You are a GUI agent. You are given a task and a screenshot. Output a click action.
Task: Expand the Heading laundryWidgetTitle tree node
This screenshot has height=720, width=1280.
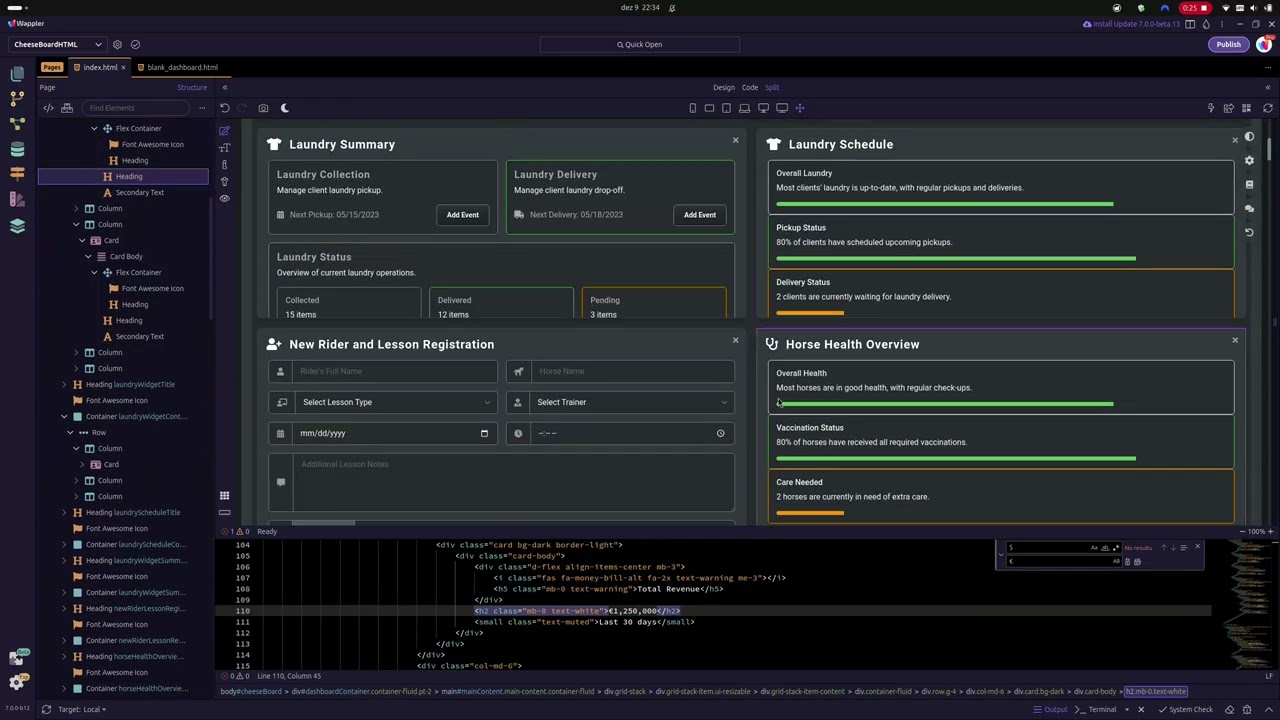(x=64, y=384)
